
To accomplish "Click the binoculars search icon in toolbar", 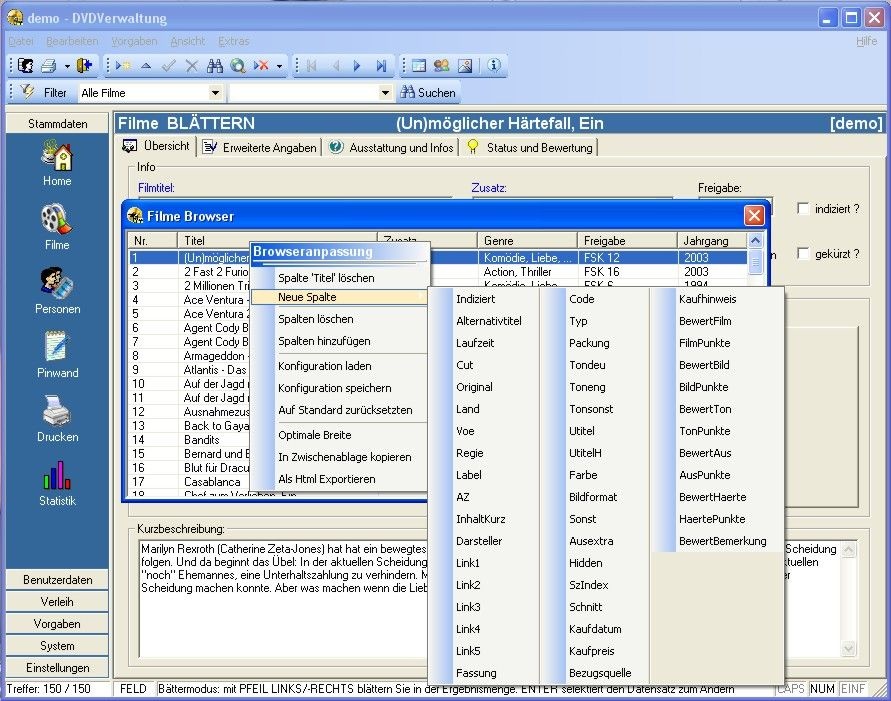I will click(214, 66).
